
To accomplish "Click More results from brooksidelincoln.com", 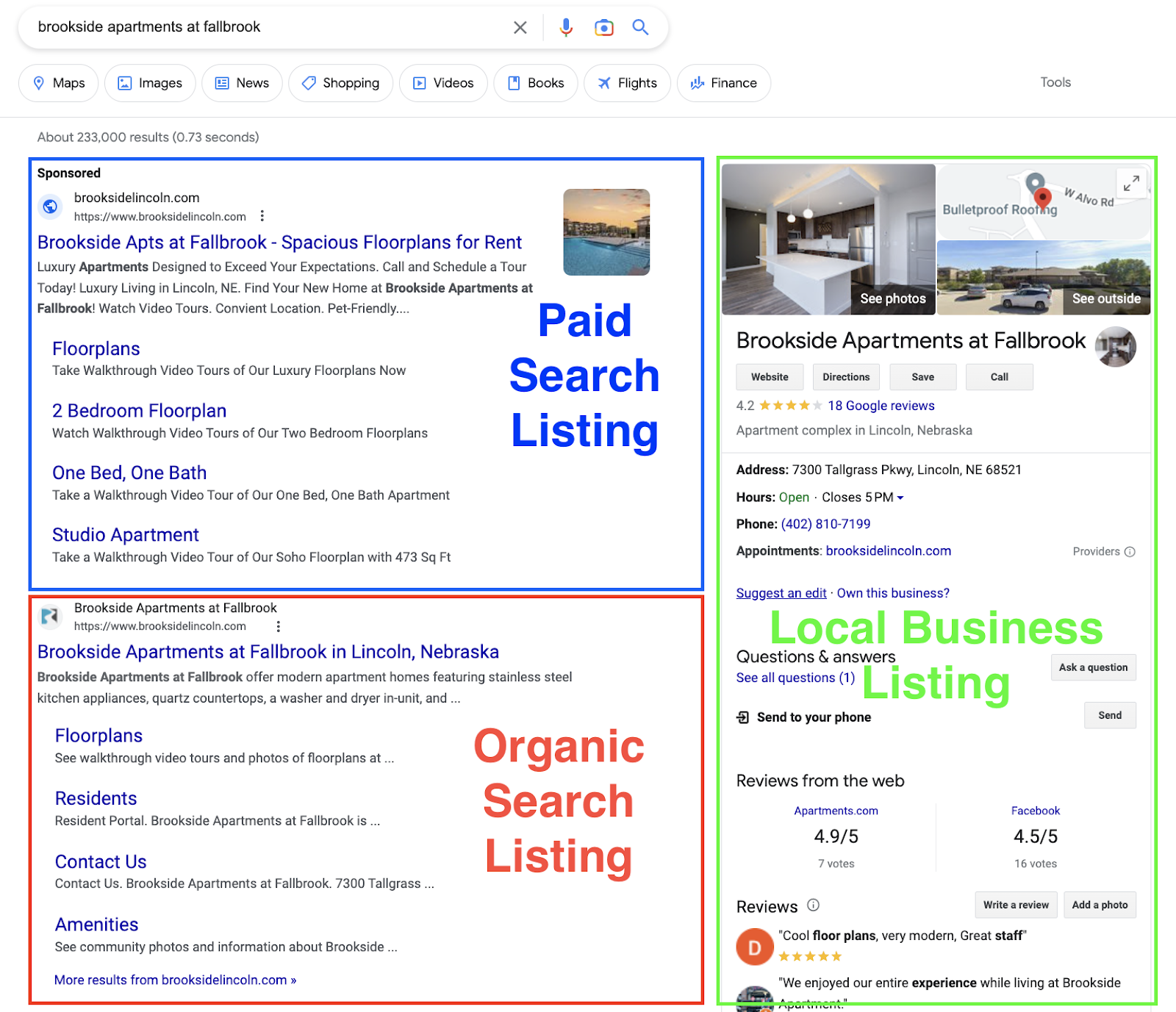I will [176, 980].
